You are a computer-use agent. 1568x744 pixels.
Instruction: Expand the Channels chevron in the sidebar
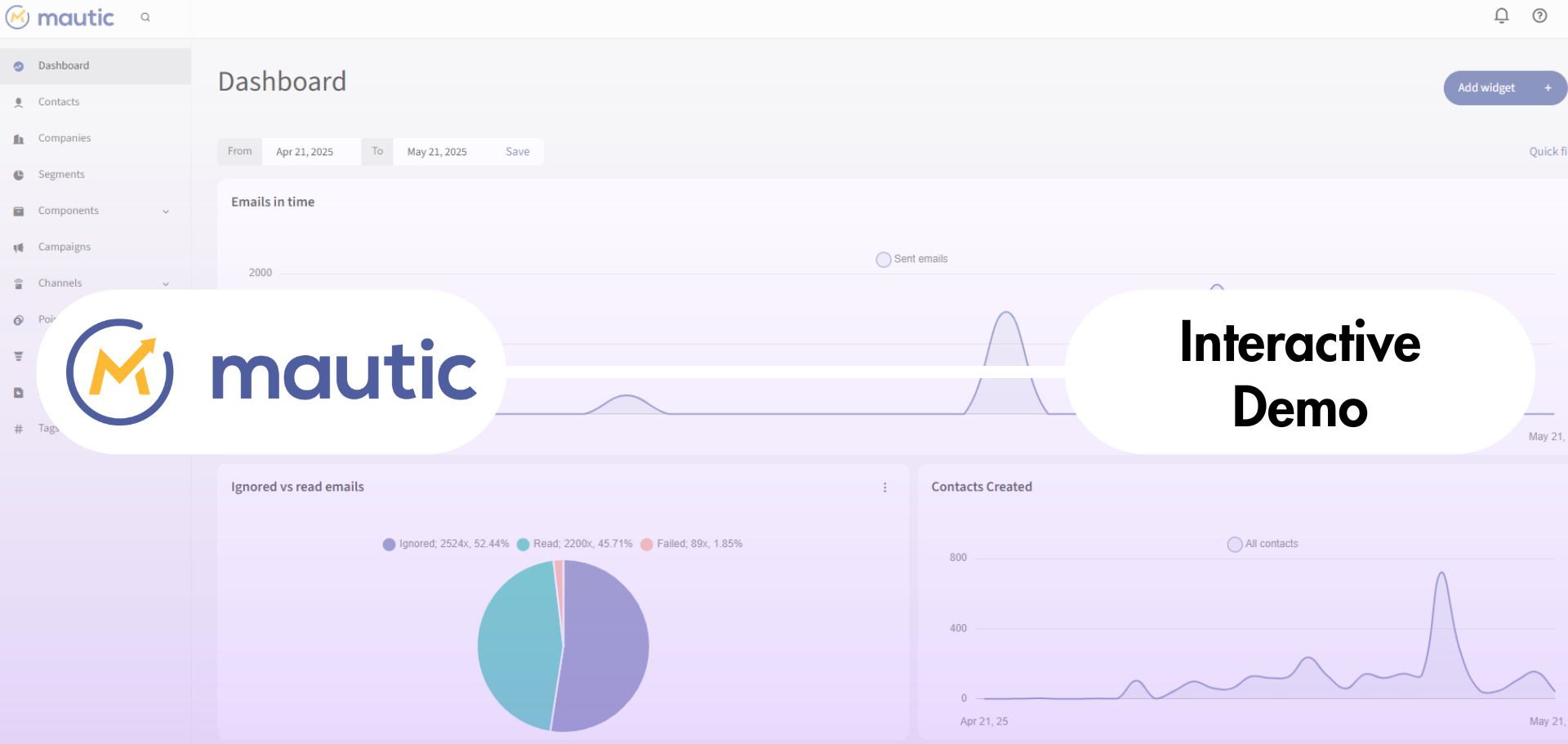(x=166, y=284)
